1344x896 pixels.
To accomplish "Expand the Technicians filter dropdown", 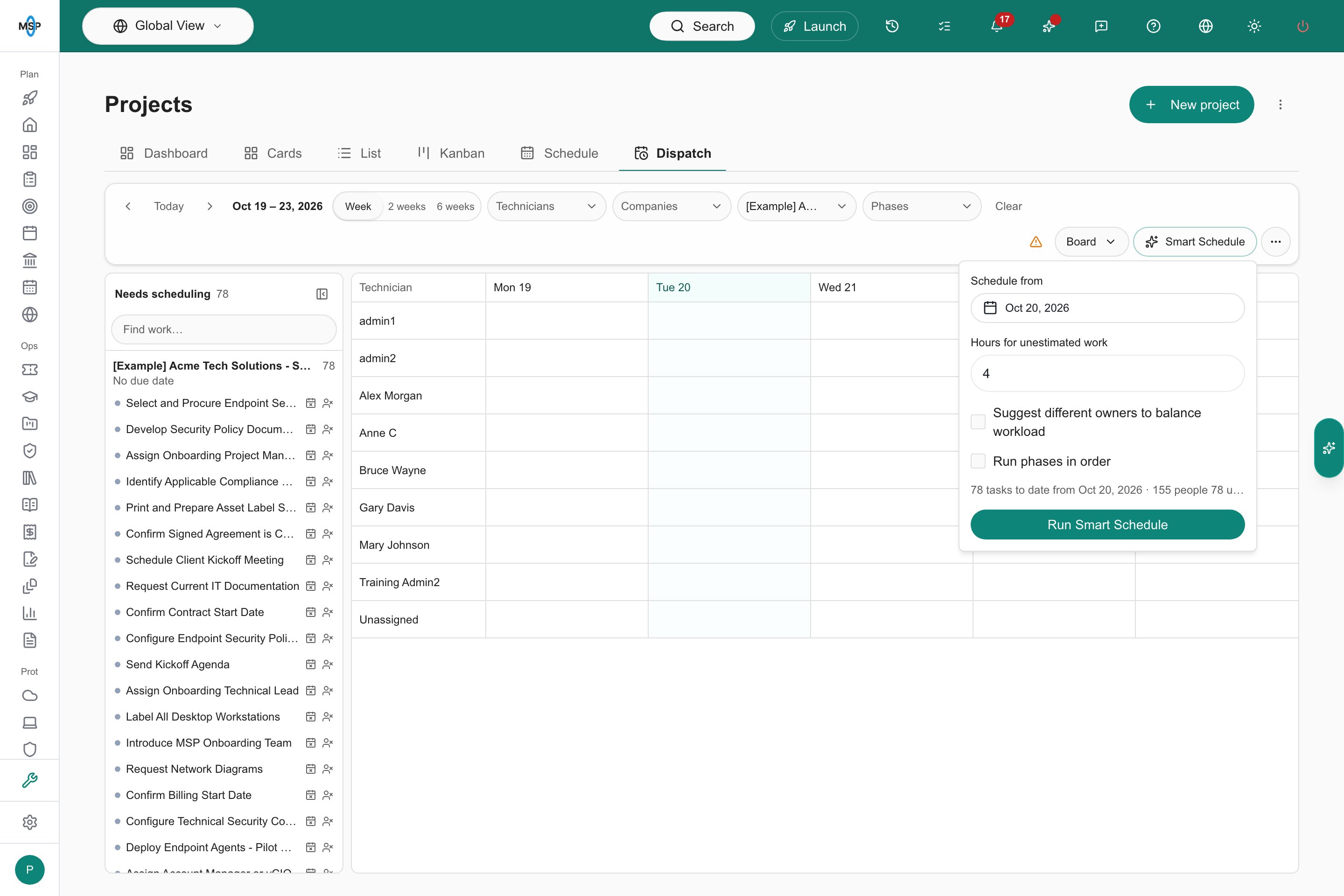I will 546,206.
